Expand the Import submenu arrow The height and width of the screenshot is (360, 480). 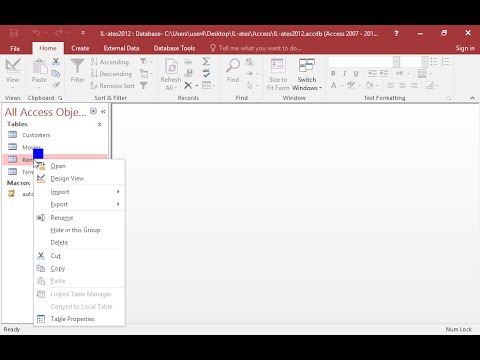118,192
